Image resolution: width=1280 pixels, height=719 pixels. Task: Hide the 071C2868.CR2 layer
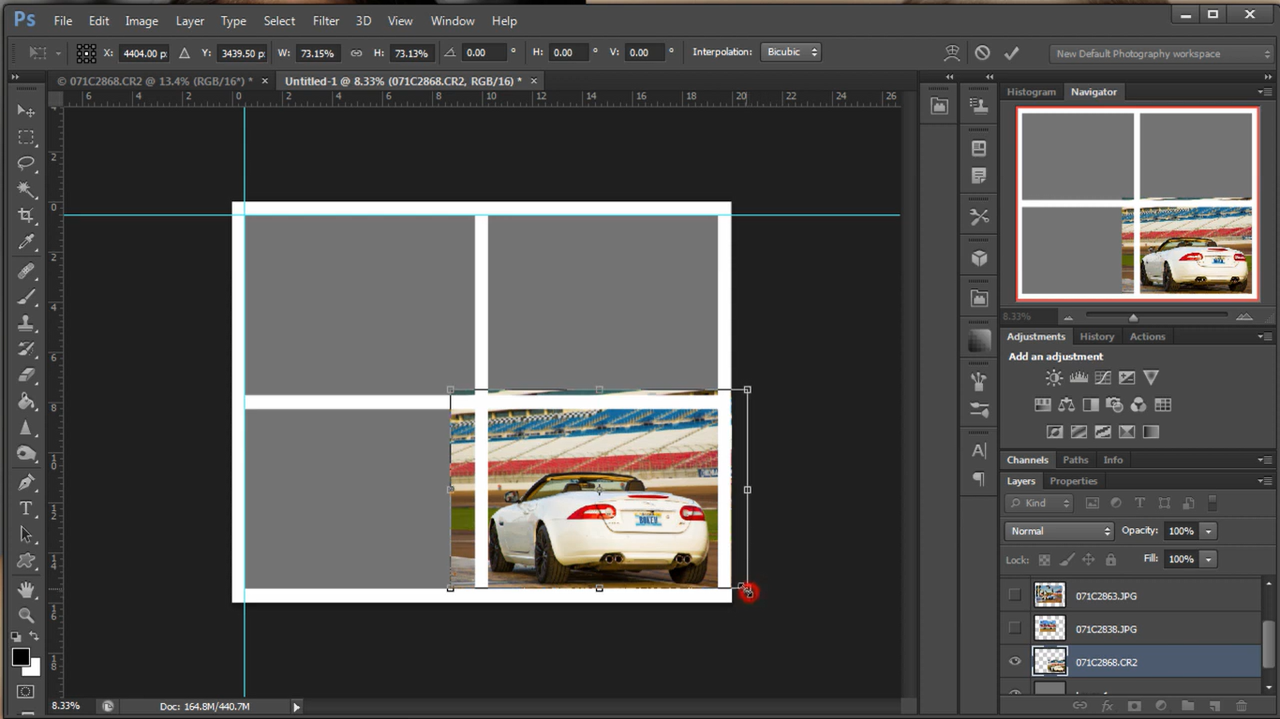(1014, 661)
